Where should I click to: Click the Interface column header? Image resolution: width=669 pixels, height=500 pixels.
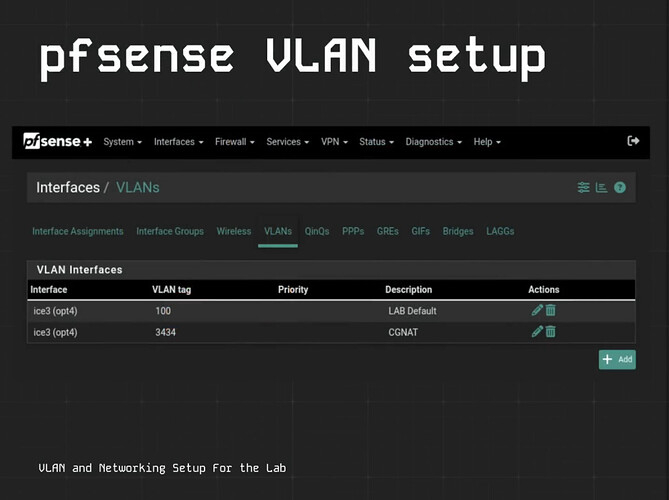pos(49,290)
